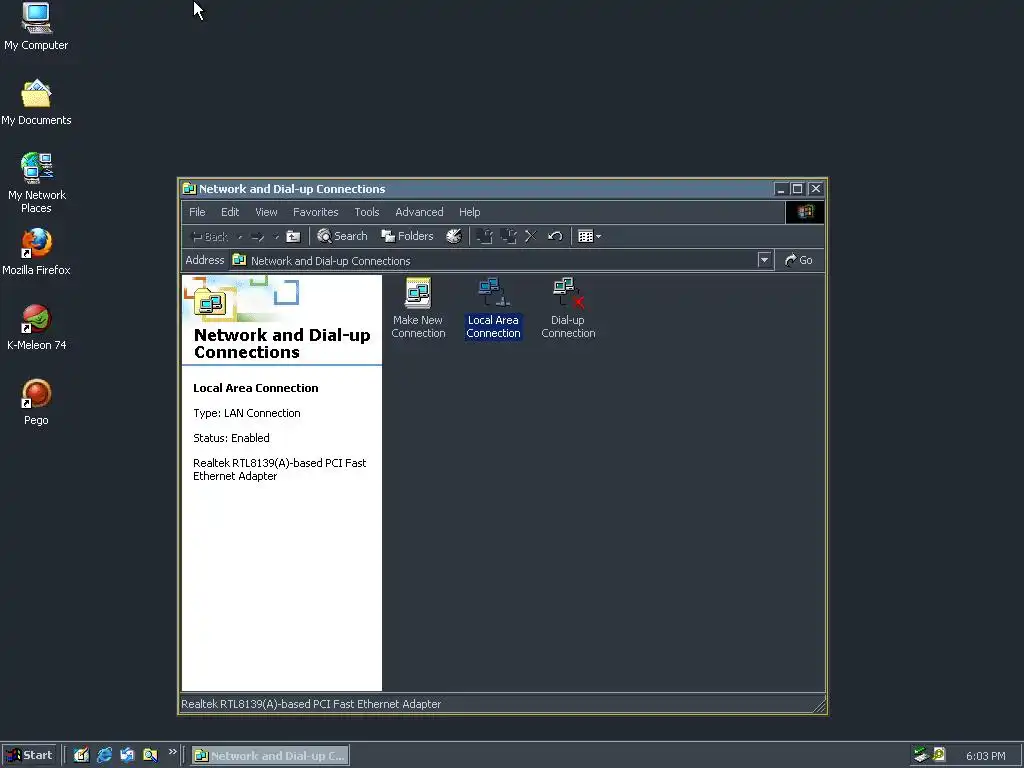Click the Undo toolbar icon
Screen dimensions: 1024x768
pos(555,236)
